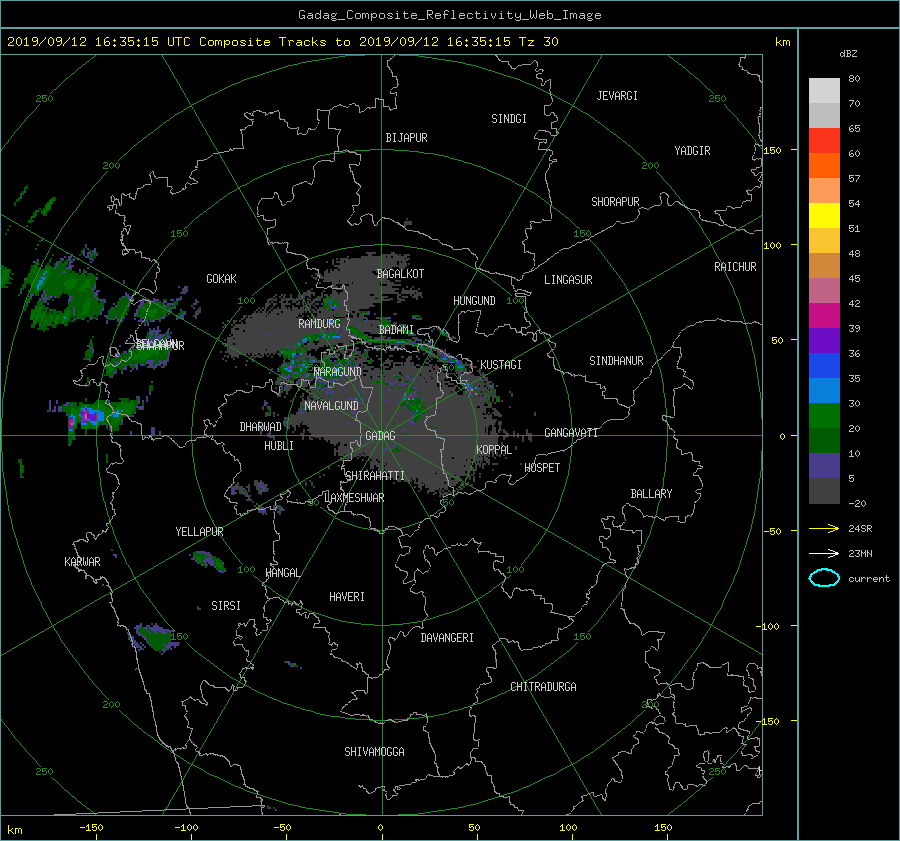Screen dimensions: 900x841
Task: Click the SINDGI city label
Action: pos(509,119)
